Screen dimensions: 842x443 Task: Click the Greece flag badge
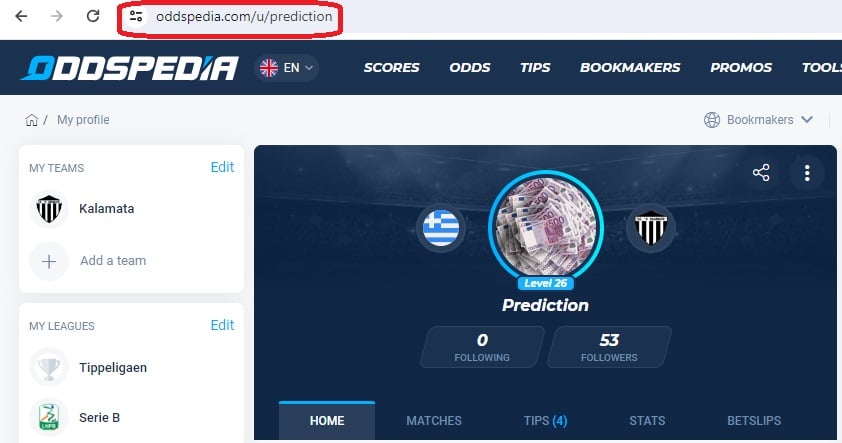pyautogui.click(x=441, y=228)
